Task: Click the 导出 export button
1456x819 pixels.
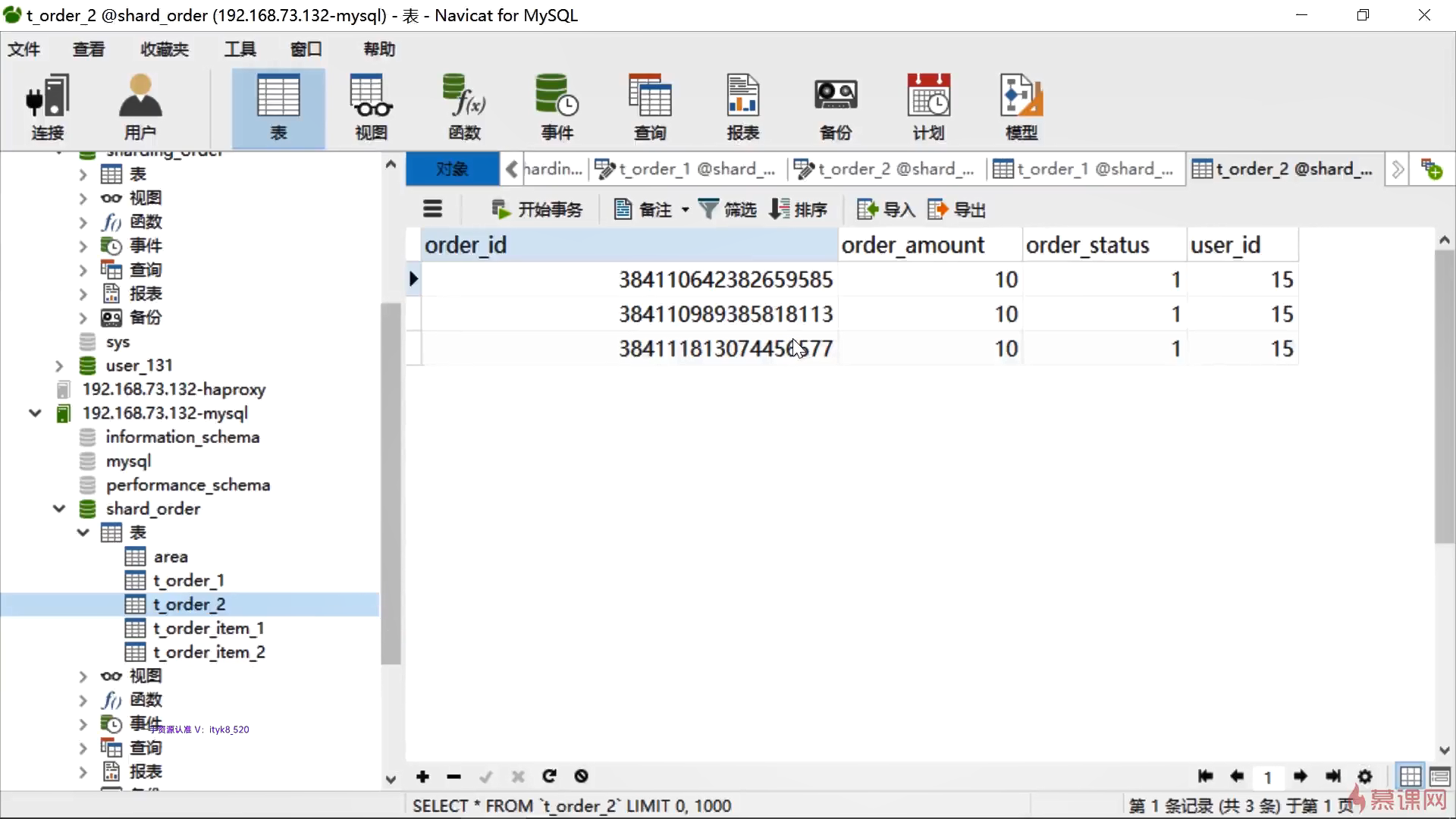Action: point(956,210)
